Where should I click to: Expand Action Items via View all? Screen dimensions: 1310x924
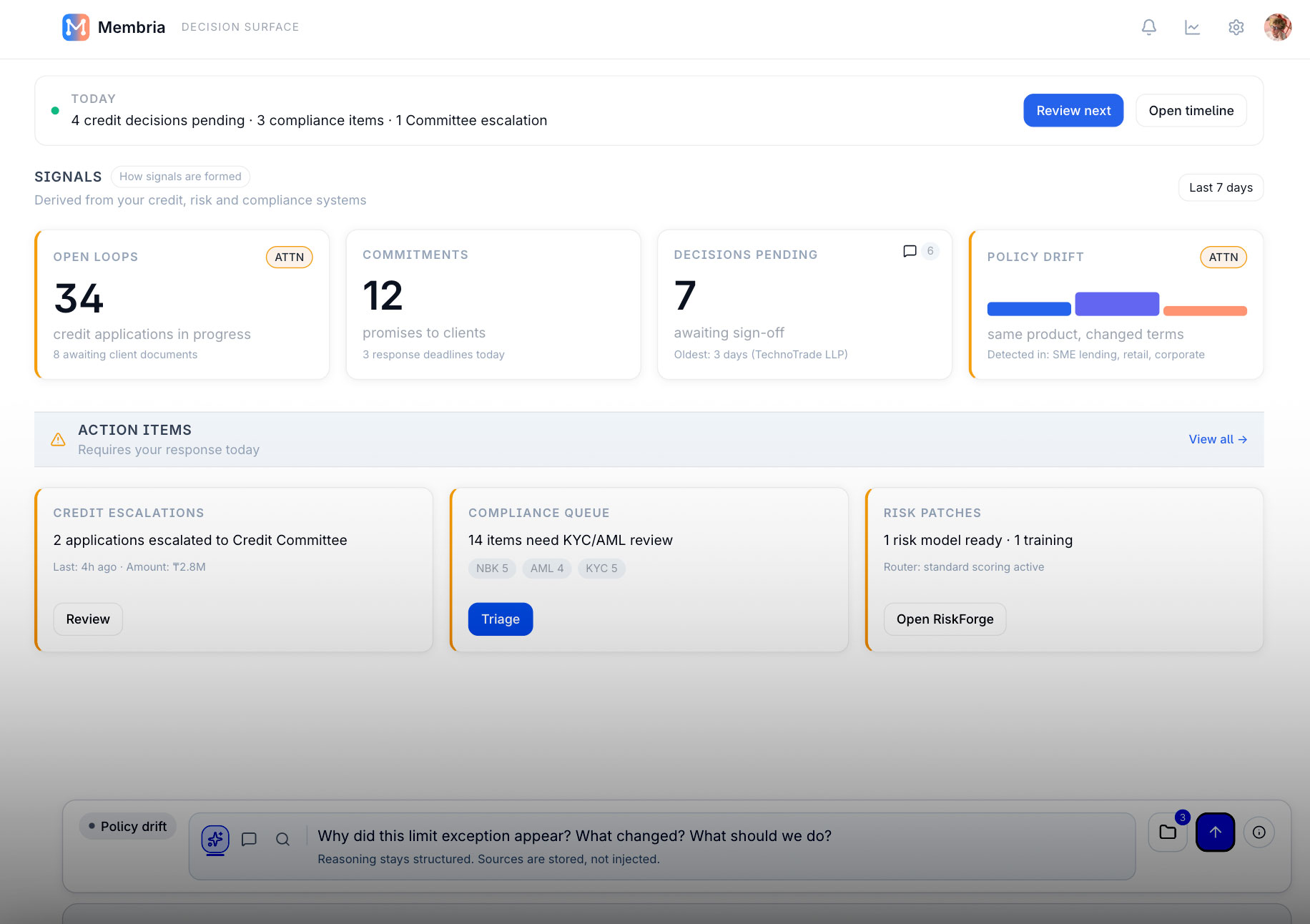[x=1218, y=439]
